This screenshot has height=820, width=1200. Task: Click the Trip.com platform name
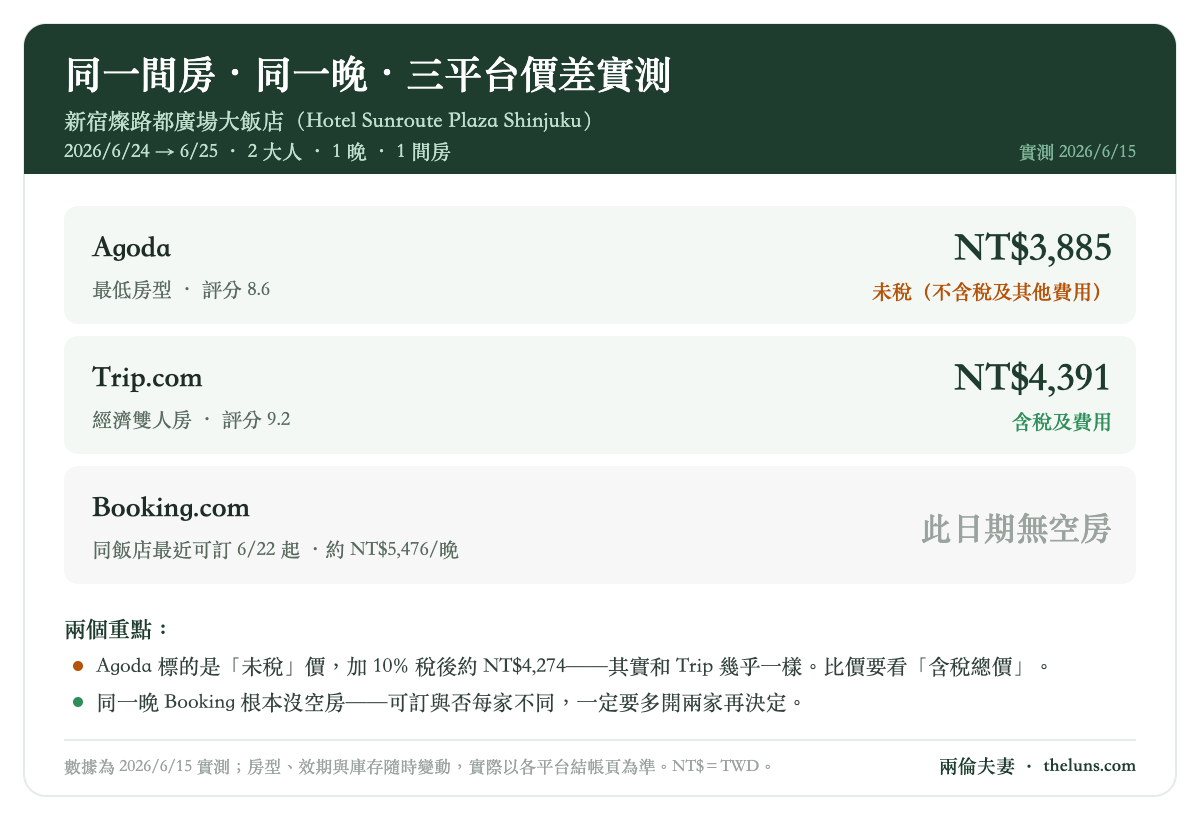(x=147, y=378)
